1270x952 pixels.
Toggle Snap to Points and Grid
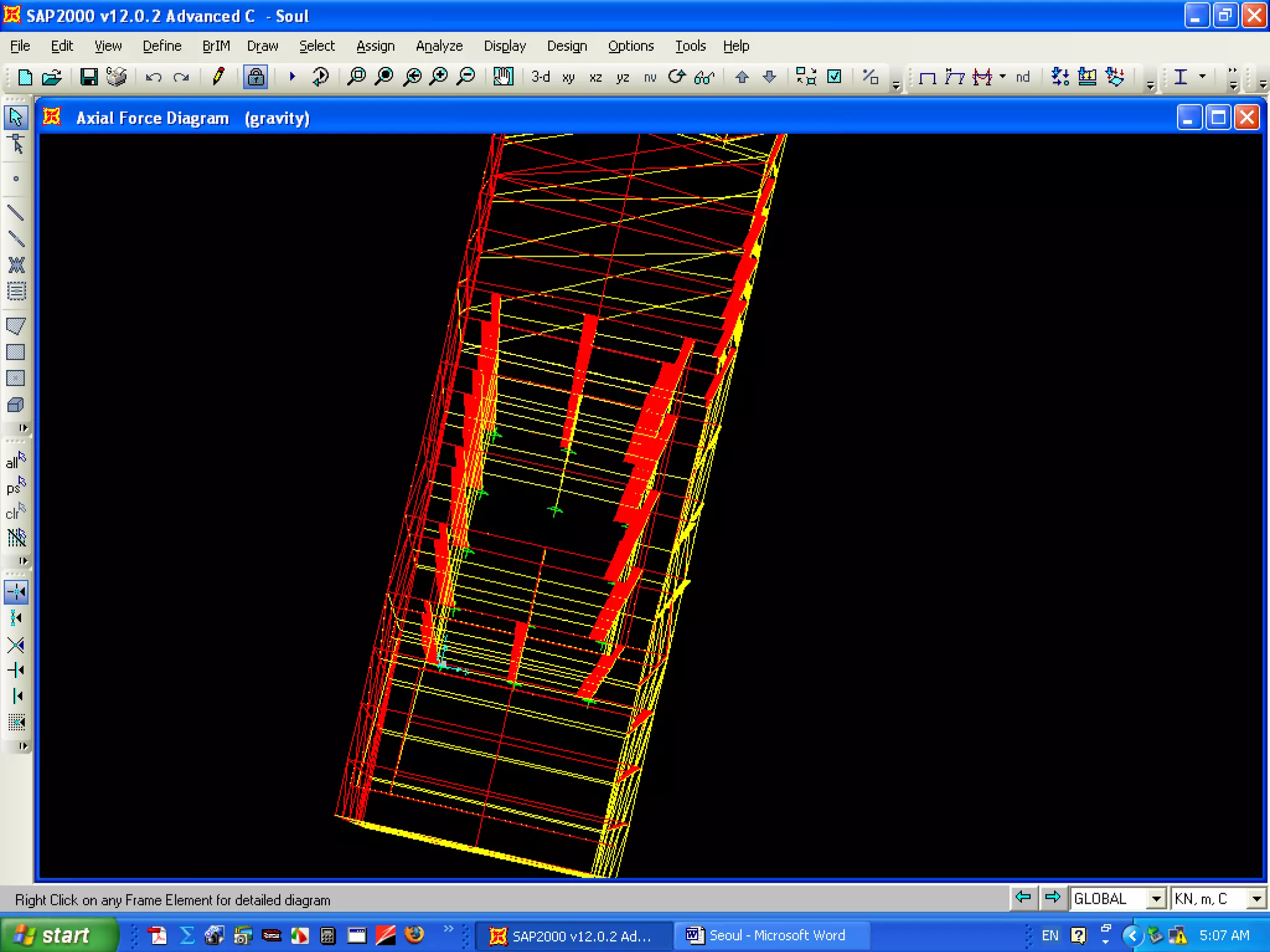click(16, 592)
